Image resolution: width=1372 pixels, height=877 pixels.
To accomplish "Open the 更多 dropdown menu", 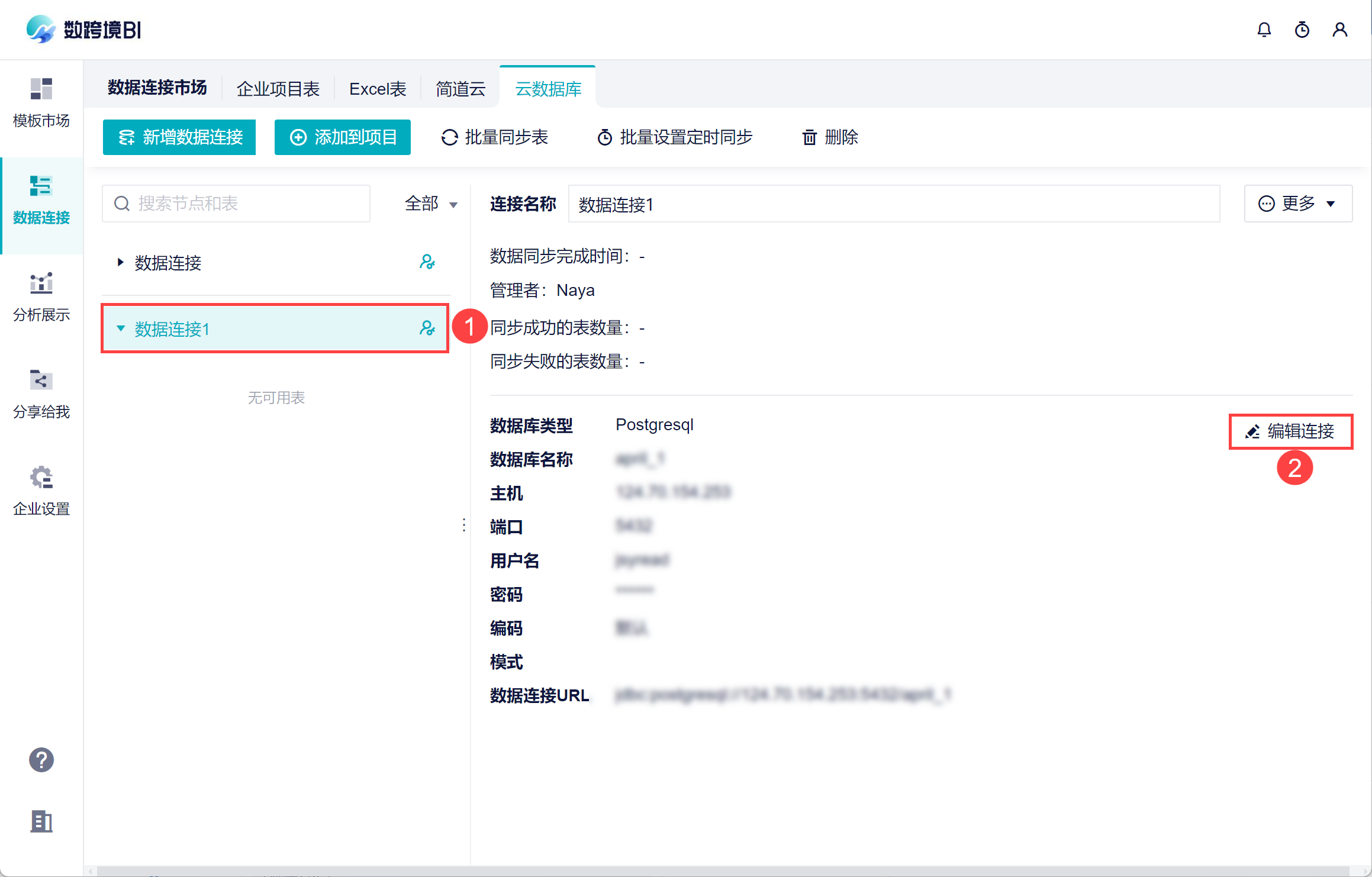I will (1297, 204).
